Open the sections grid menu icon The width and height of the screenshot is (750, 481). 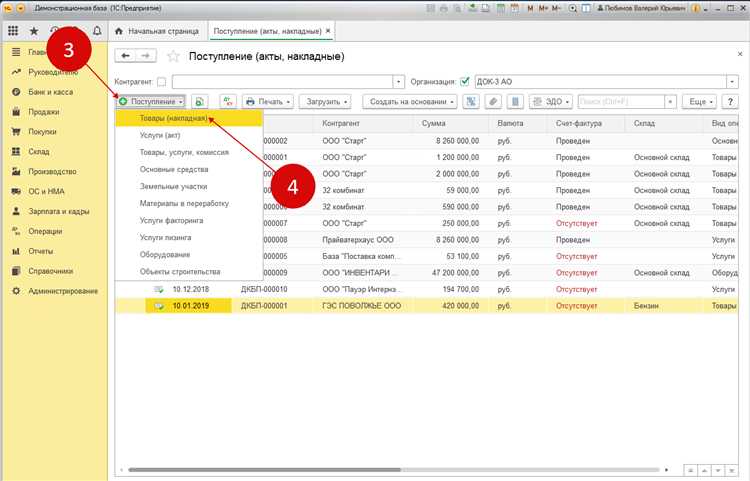(13, 31)
